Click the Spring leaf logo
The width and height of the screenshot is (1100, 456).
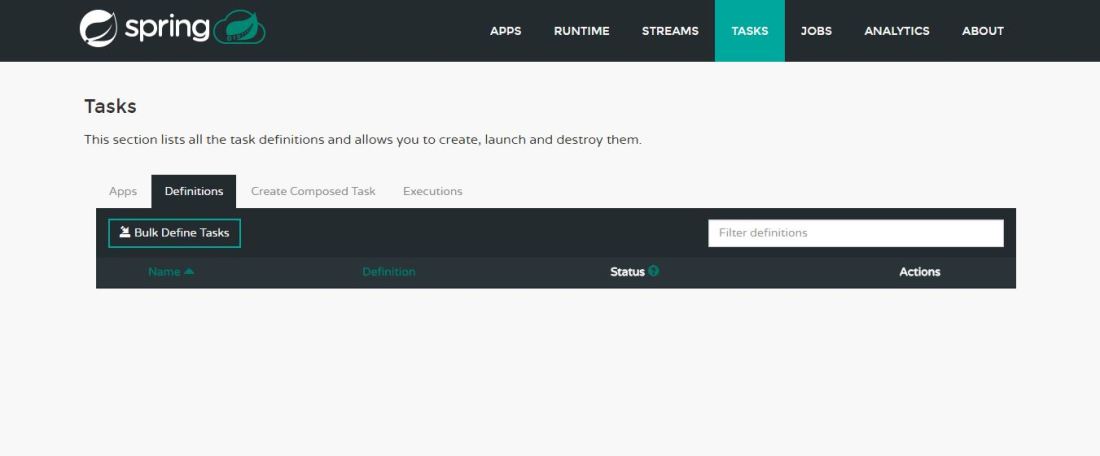pos(98,29)
